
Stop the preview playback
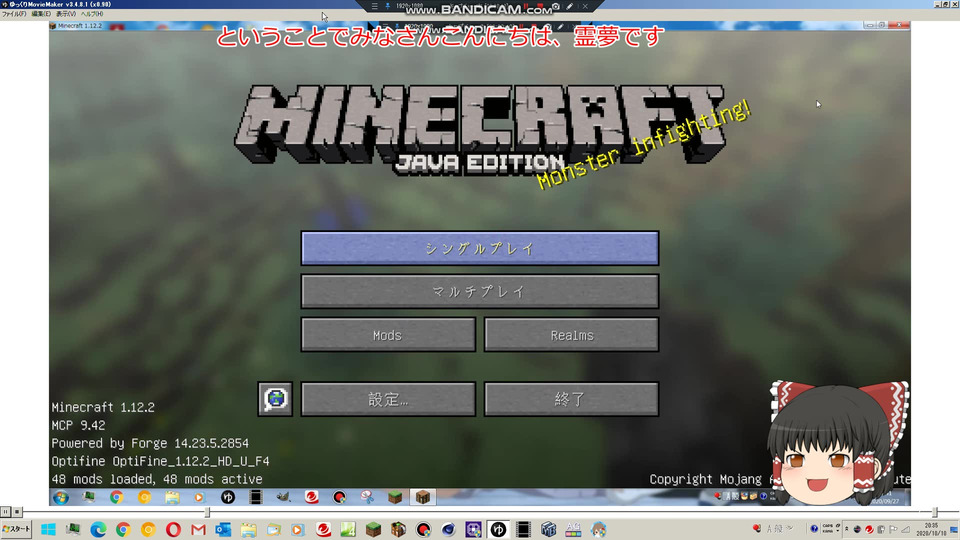(17, 511)
